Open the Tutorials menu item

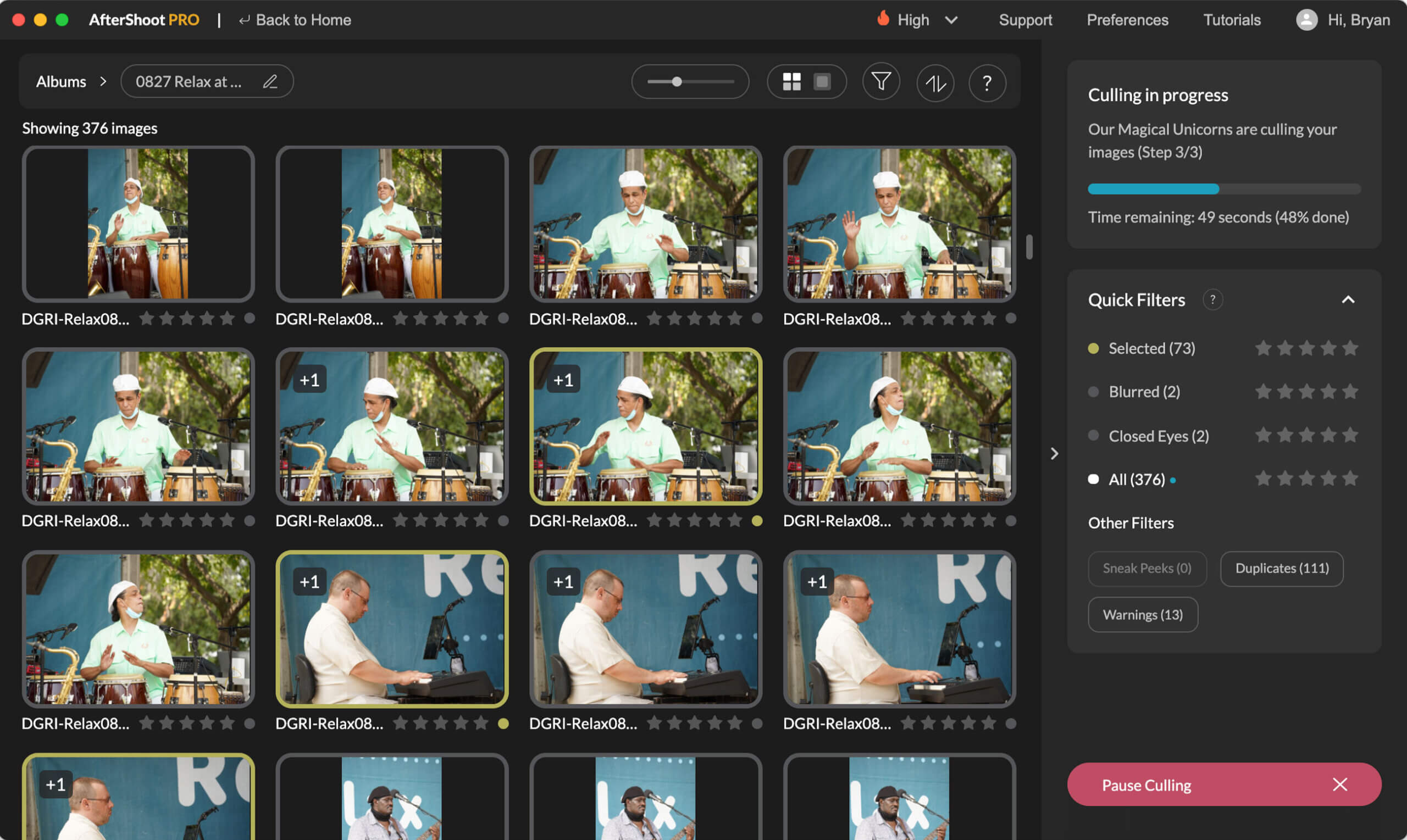1232,20
